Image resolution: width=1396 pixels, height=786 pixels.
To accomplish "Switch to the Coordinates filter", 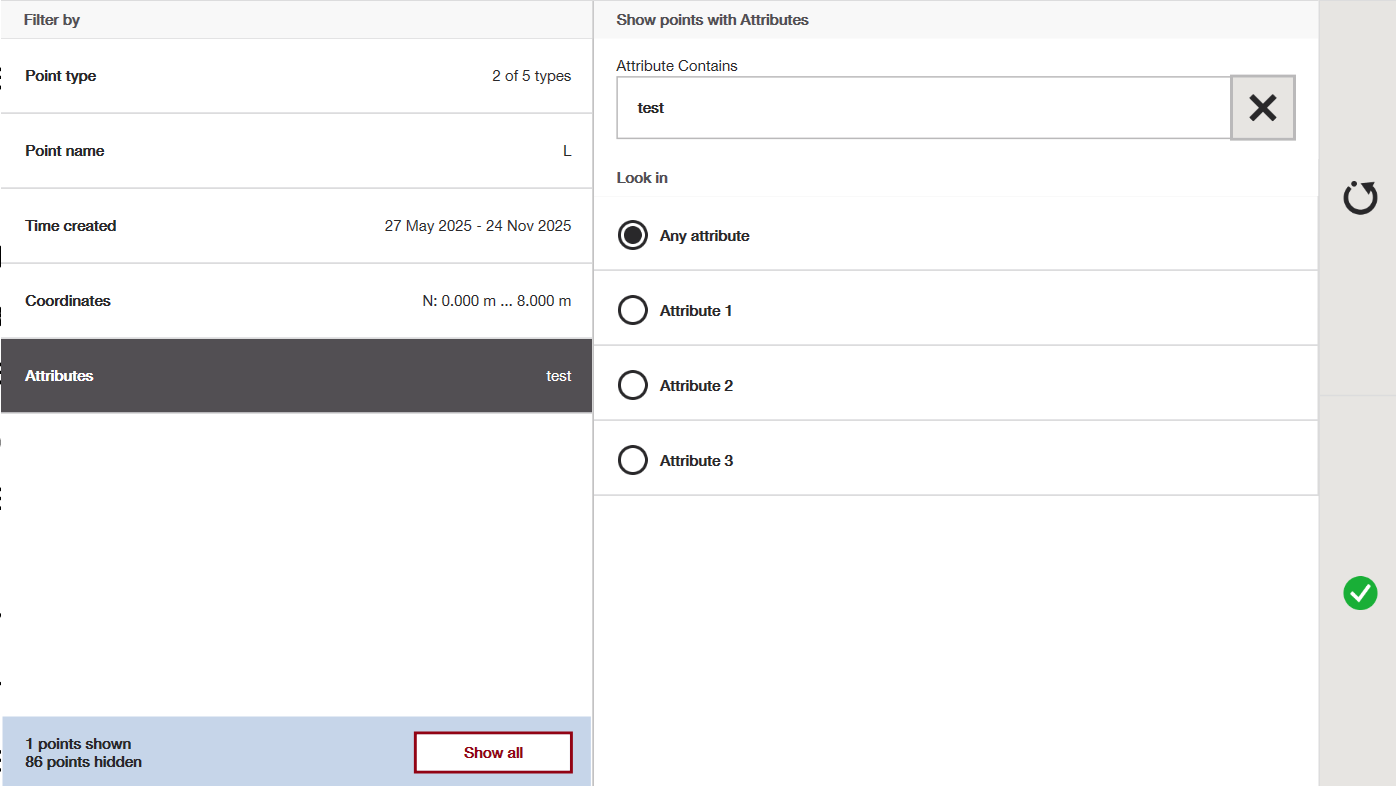I will 296,301.
